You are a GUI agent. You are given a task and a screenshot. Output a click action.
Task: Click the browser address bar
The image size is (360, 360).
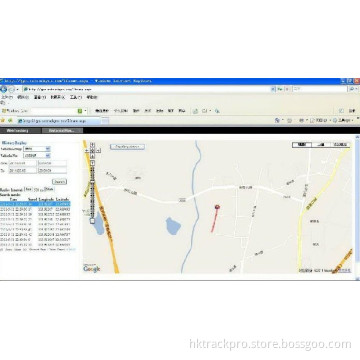pos(147,89)
